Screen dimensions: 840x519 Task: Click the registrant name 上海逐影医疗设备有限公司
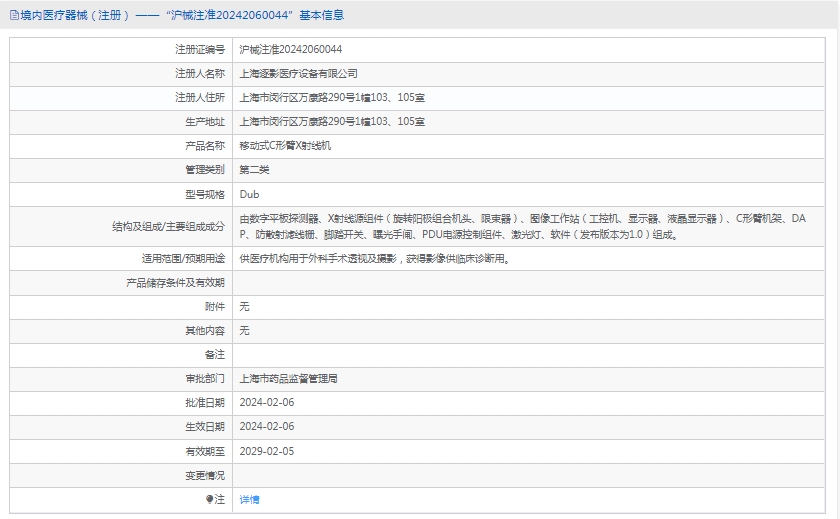pos(298,73)
